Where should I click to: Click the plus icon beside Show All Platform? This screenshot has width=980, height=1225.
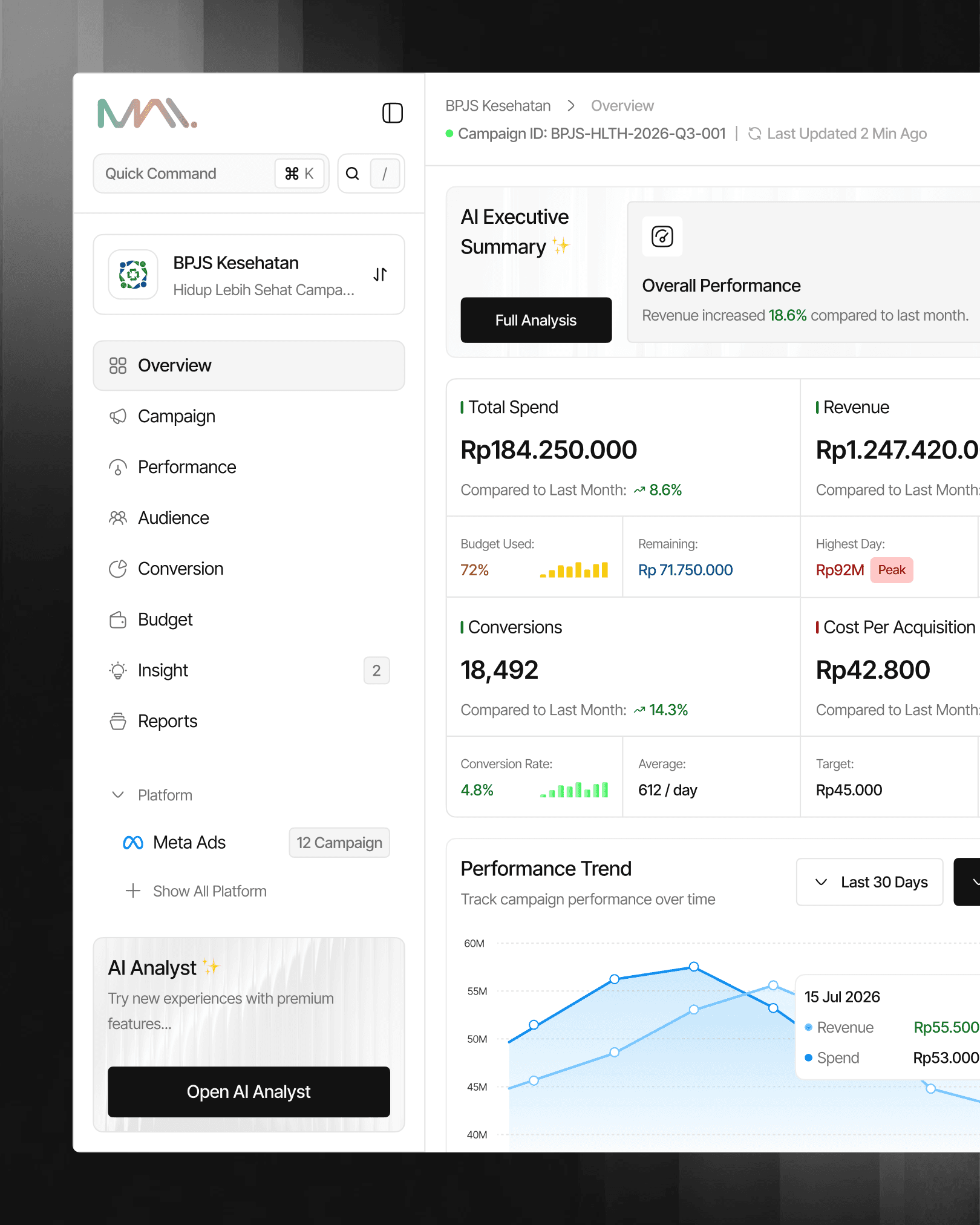[x=133, y=891]
